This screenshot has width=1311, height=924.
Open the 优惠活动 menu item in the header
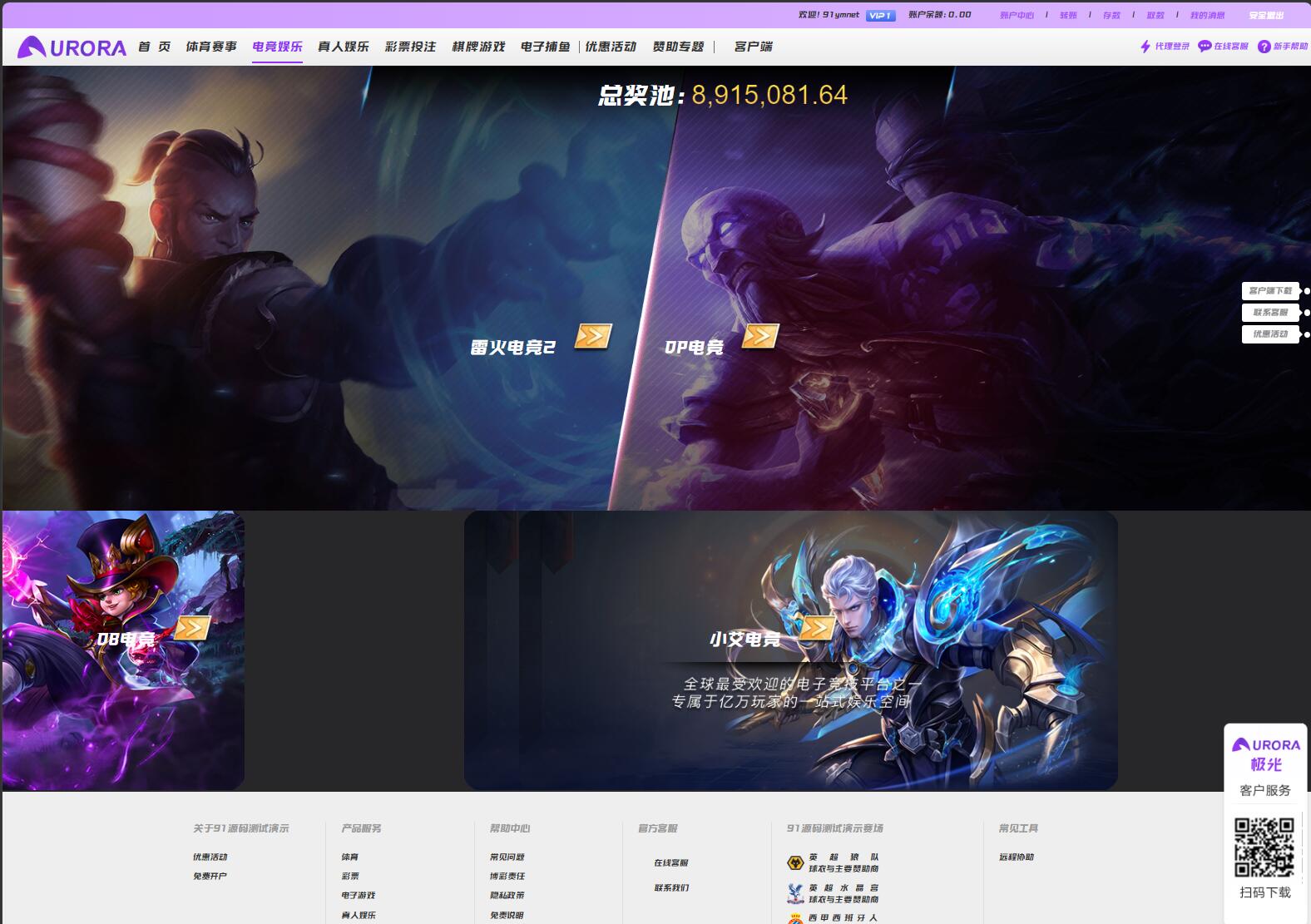coord(611,47)
